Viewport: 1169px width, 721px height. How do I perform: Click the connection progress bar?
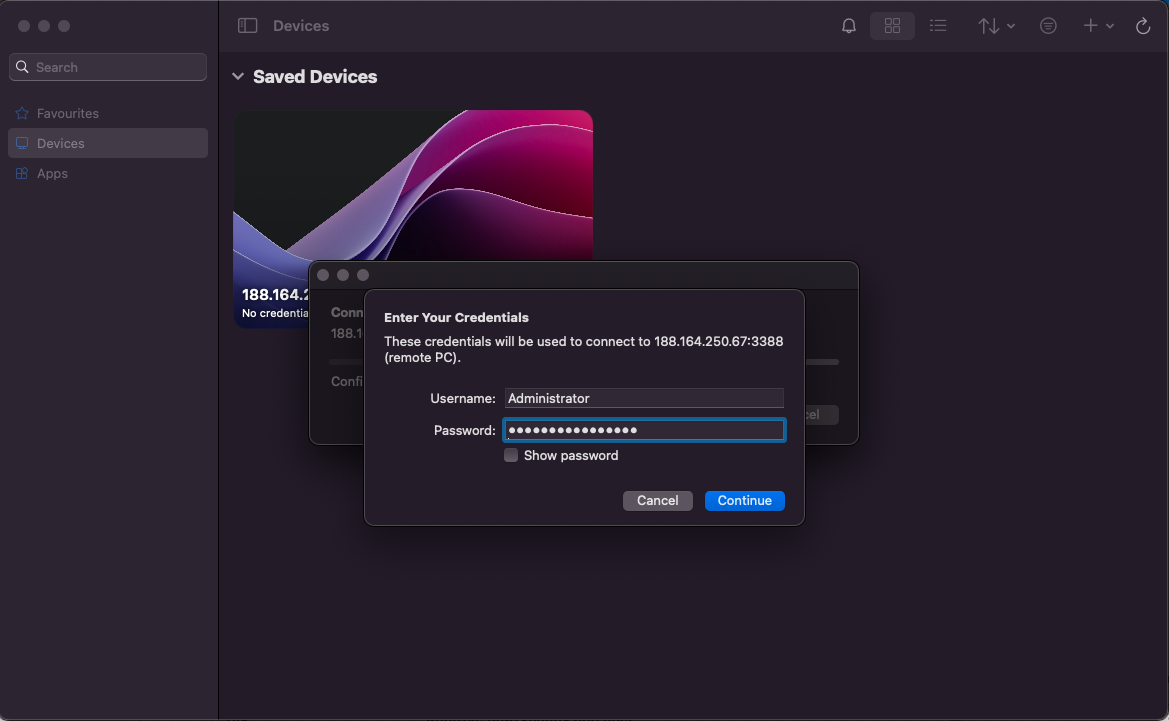coord(822,362)
